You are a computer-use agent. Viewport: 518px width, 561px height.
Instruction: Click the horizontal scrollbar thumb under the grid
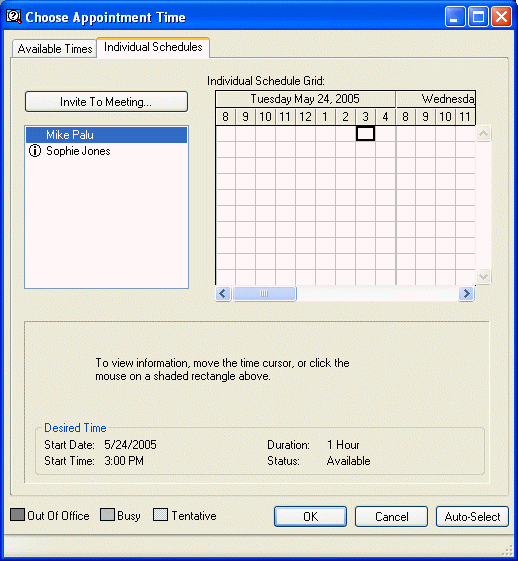(x=264, y=294)
